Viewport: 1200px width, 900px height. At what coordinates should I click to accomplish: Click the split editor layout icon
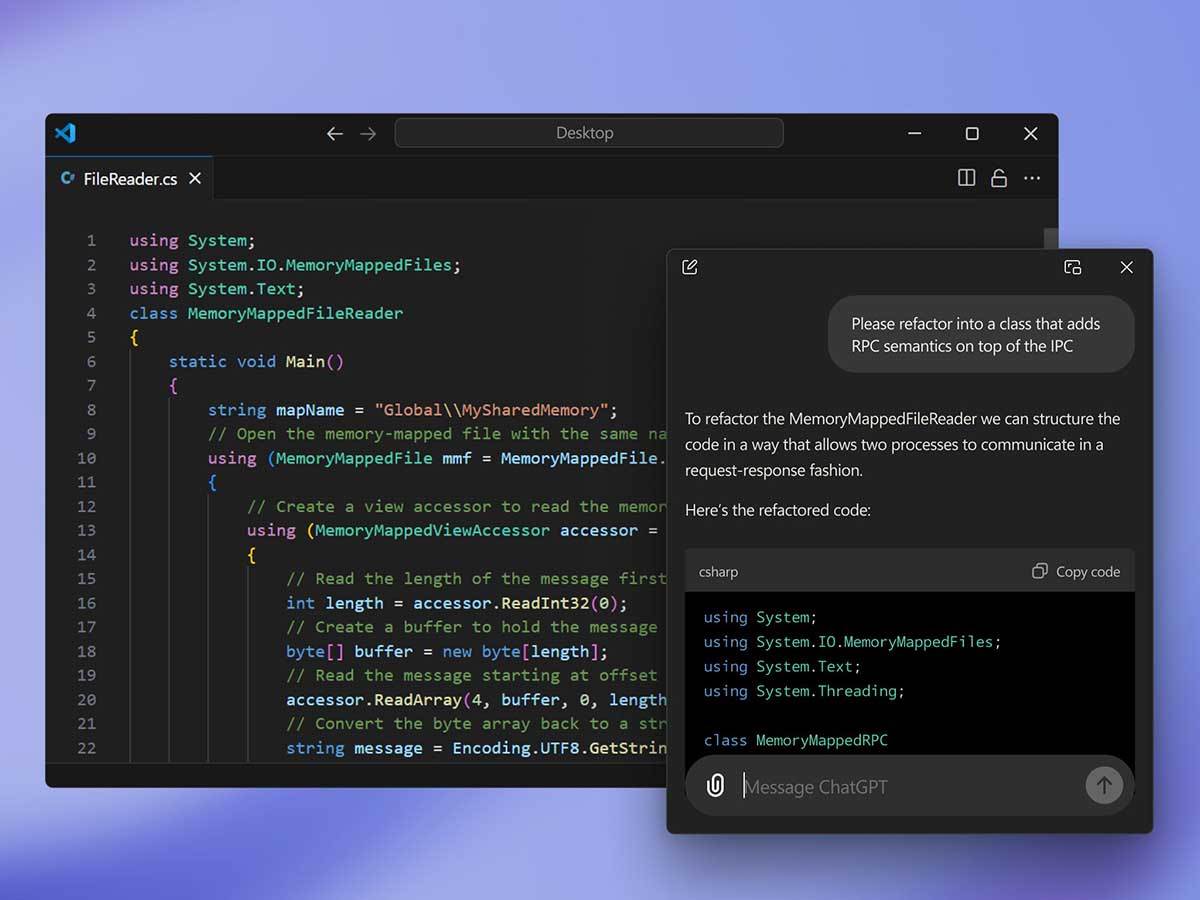click(x=966, y=178)
